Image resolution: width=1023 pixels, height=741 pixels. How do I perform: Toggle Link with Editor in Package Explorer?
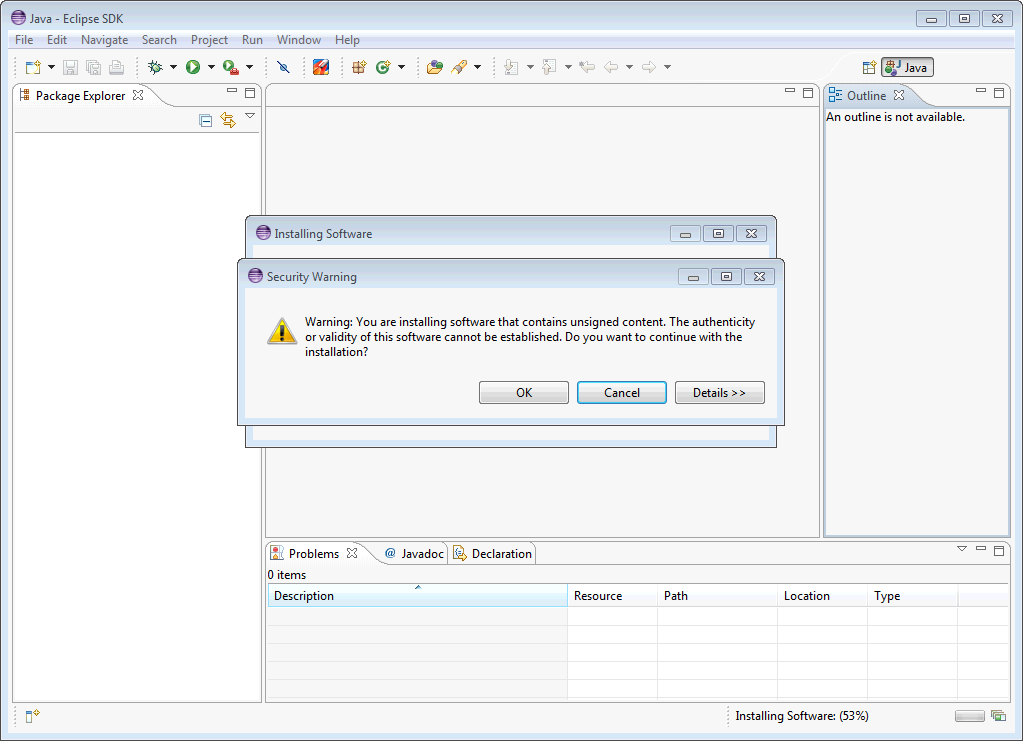pos(228,120)
